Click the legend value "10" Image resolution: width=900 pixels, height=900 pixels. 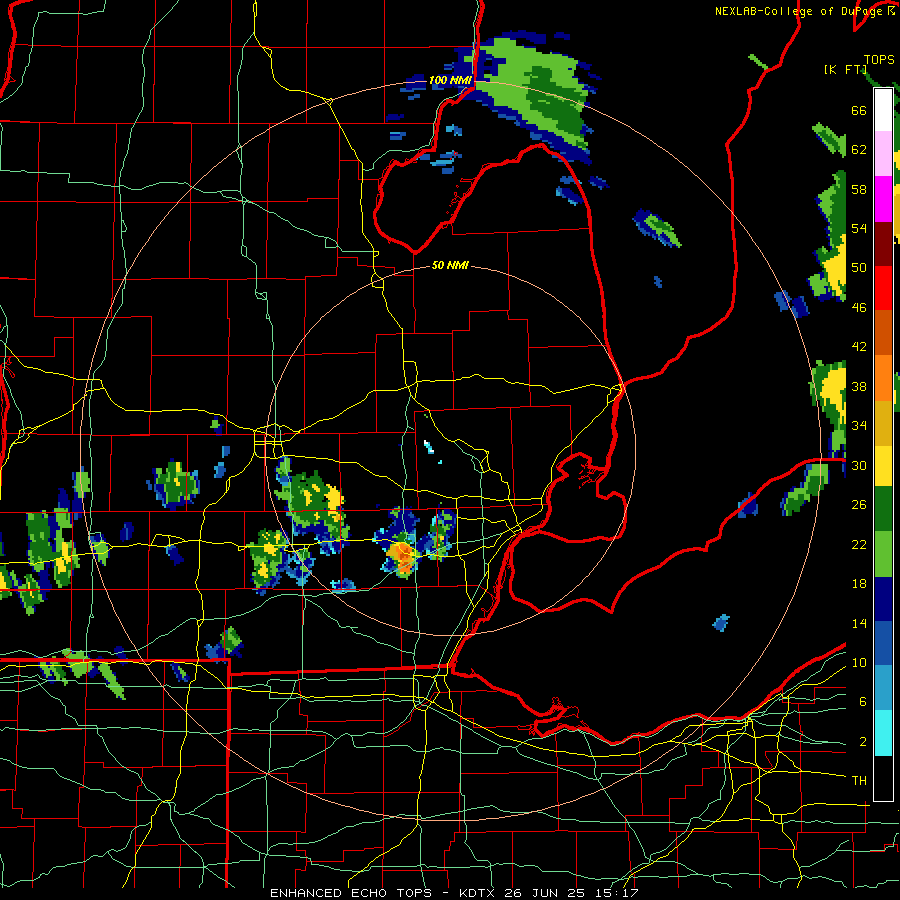point(859,663)
